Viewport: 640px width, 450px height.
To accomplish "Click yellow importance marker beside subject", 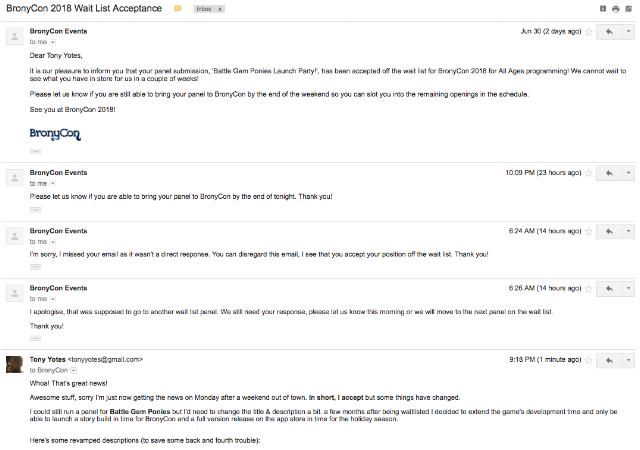I will point(178,9).
